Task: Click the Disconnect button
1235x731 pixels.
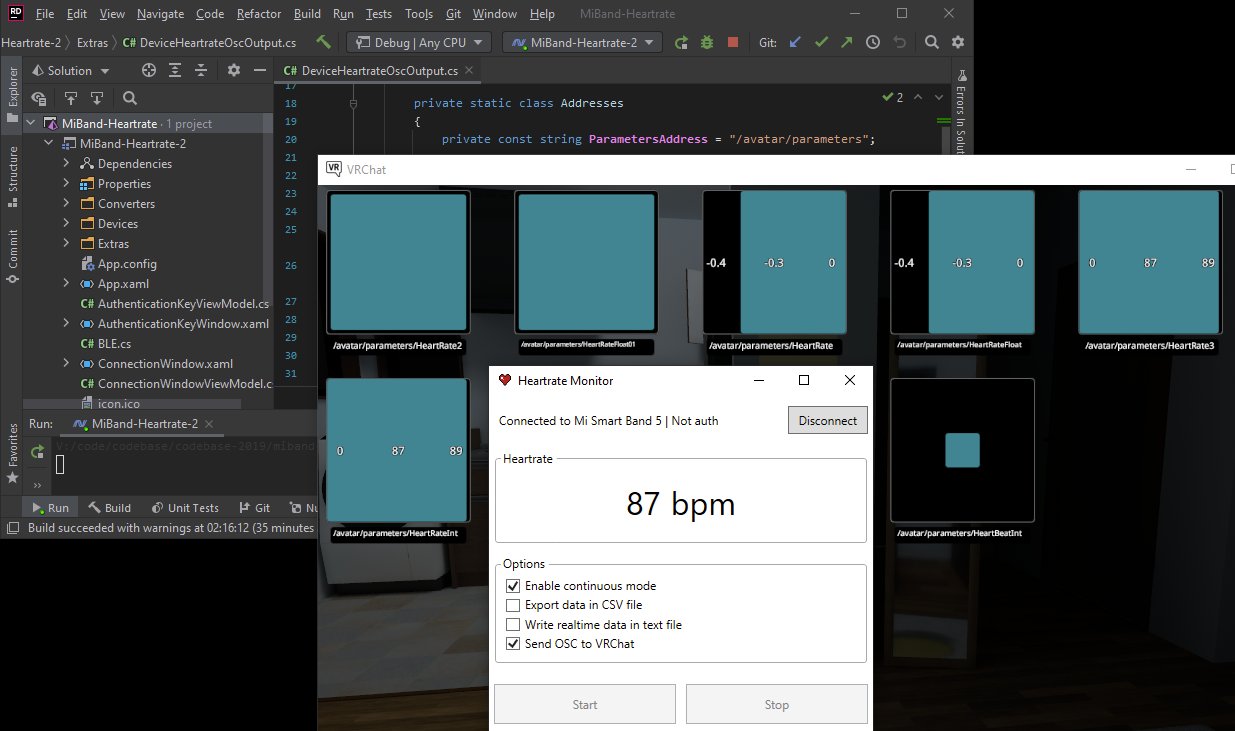Action: point(827,421)
